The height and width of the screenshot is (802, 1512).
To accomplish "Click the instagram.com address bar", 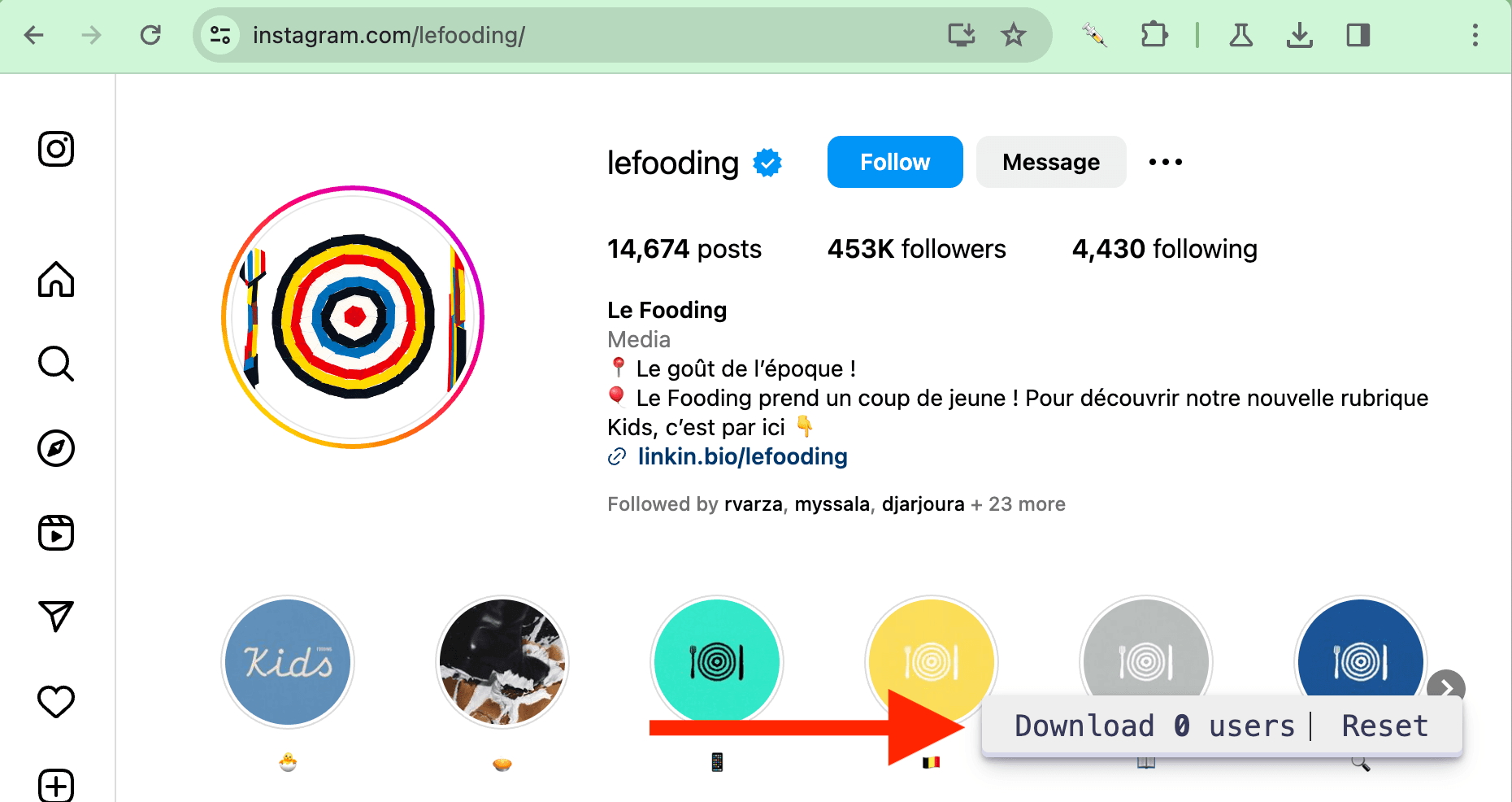I will [x=569, y=35].
